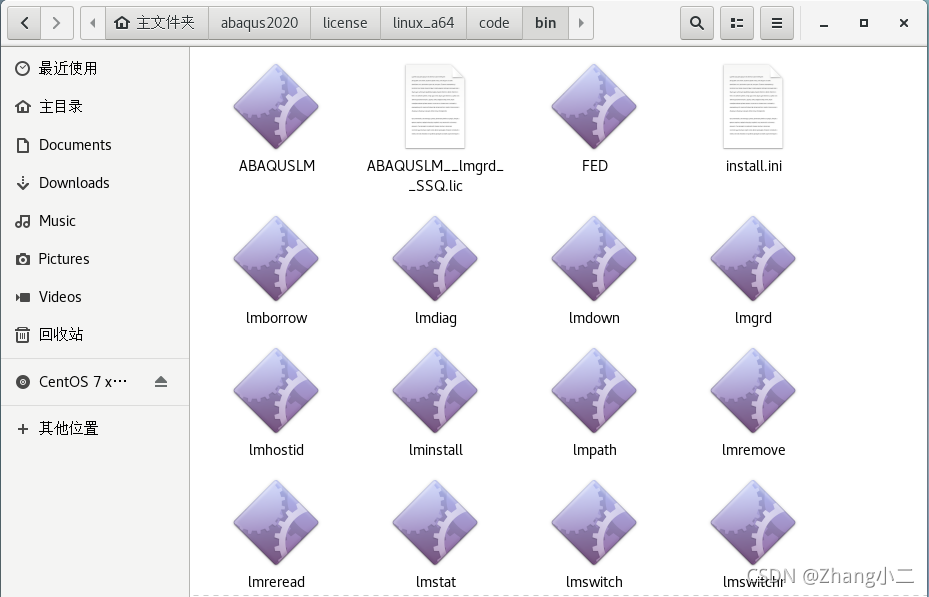Select the ABAQUSLM executable icon
This screenshot has width=929, height=597.
[276, 107]
